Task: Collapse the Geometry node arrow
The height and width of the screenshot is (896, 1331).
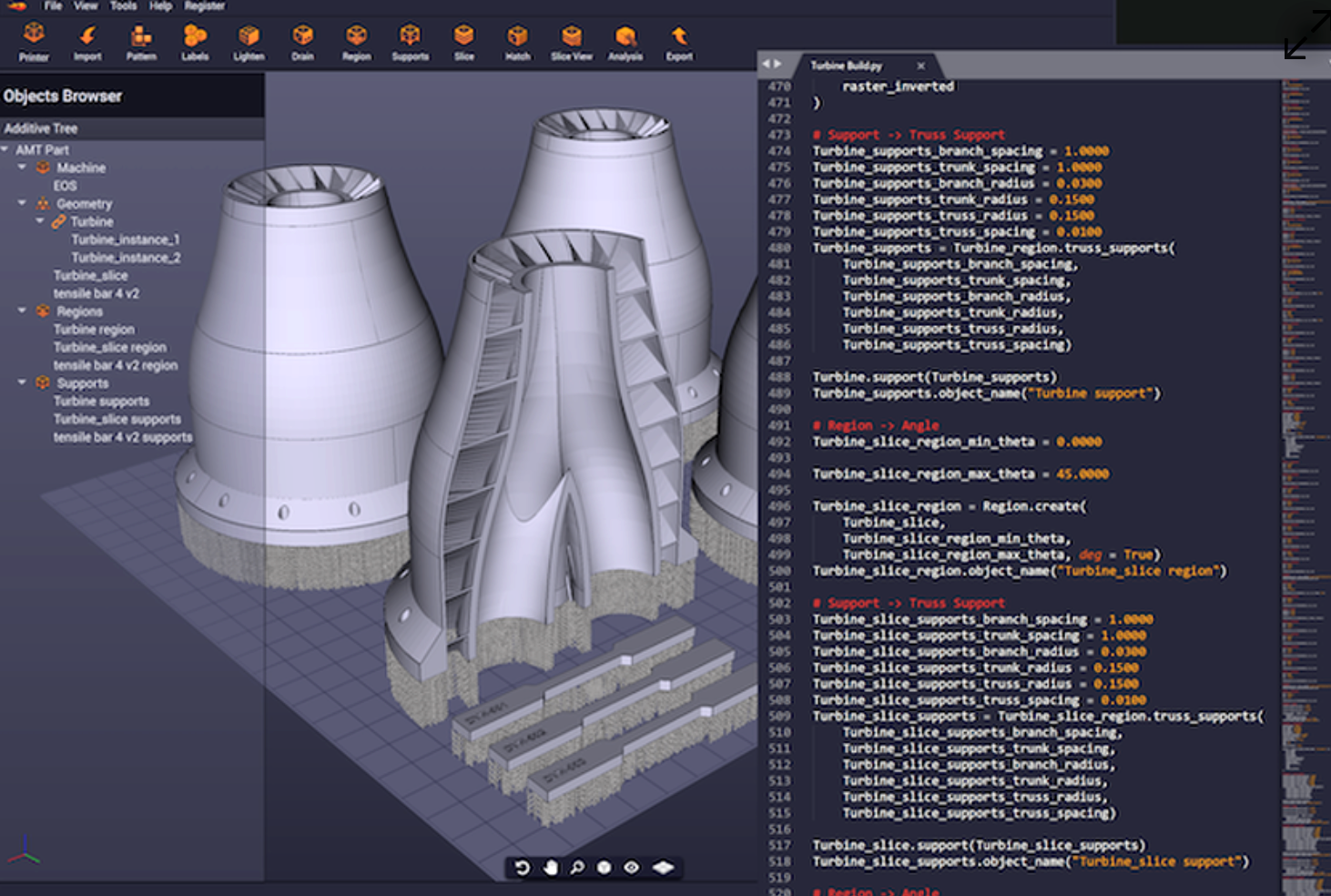Action: point(22,203)
